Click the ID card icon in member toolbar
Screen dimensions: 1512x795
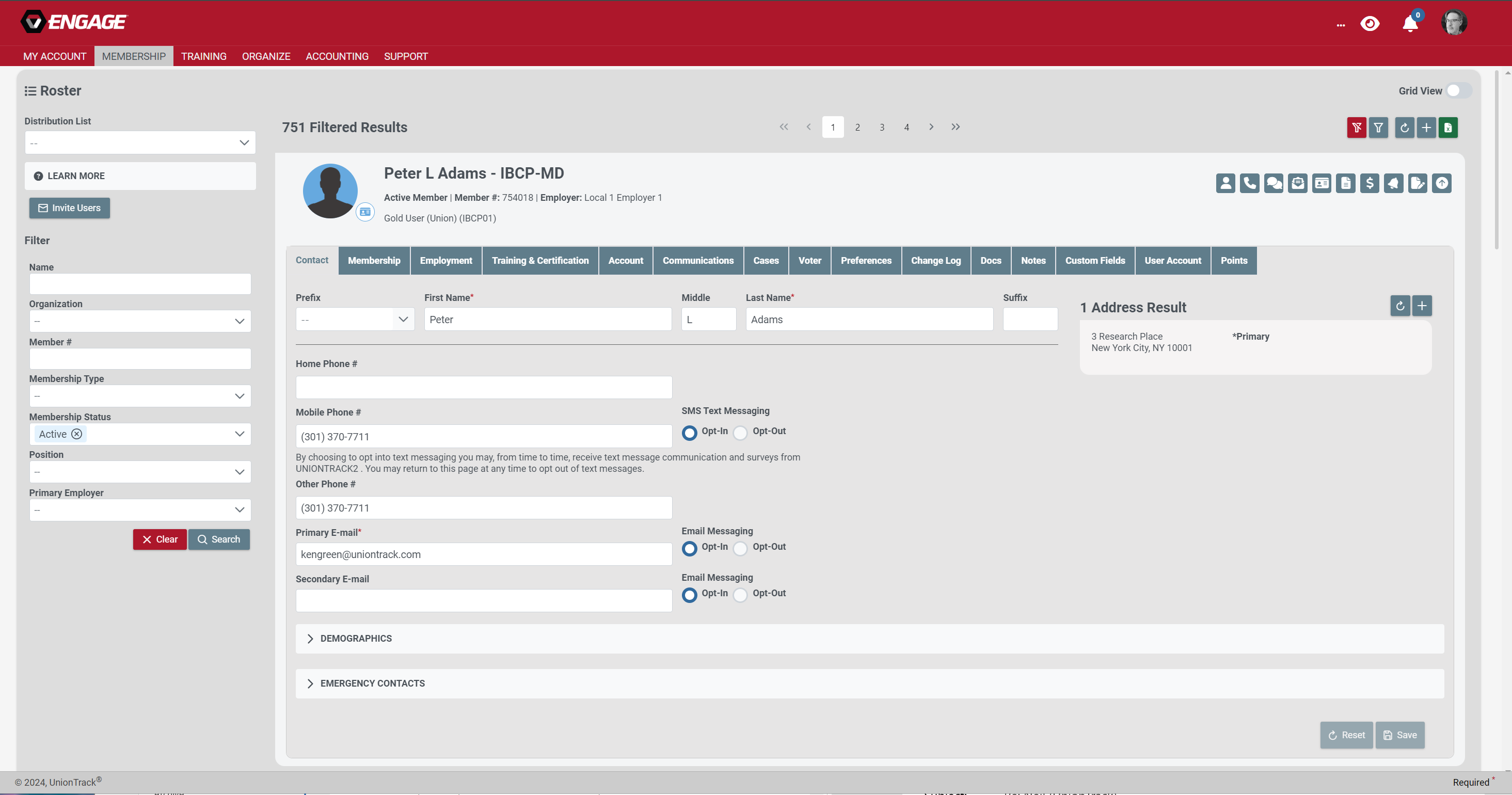click(1321, 183)
